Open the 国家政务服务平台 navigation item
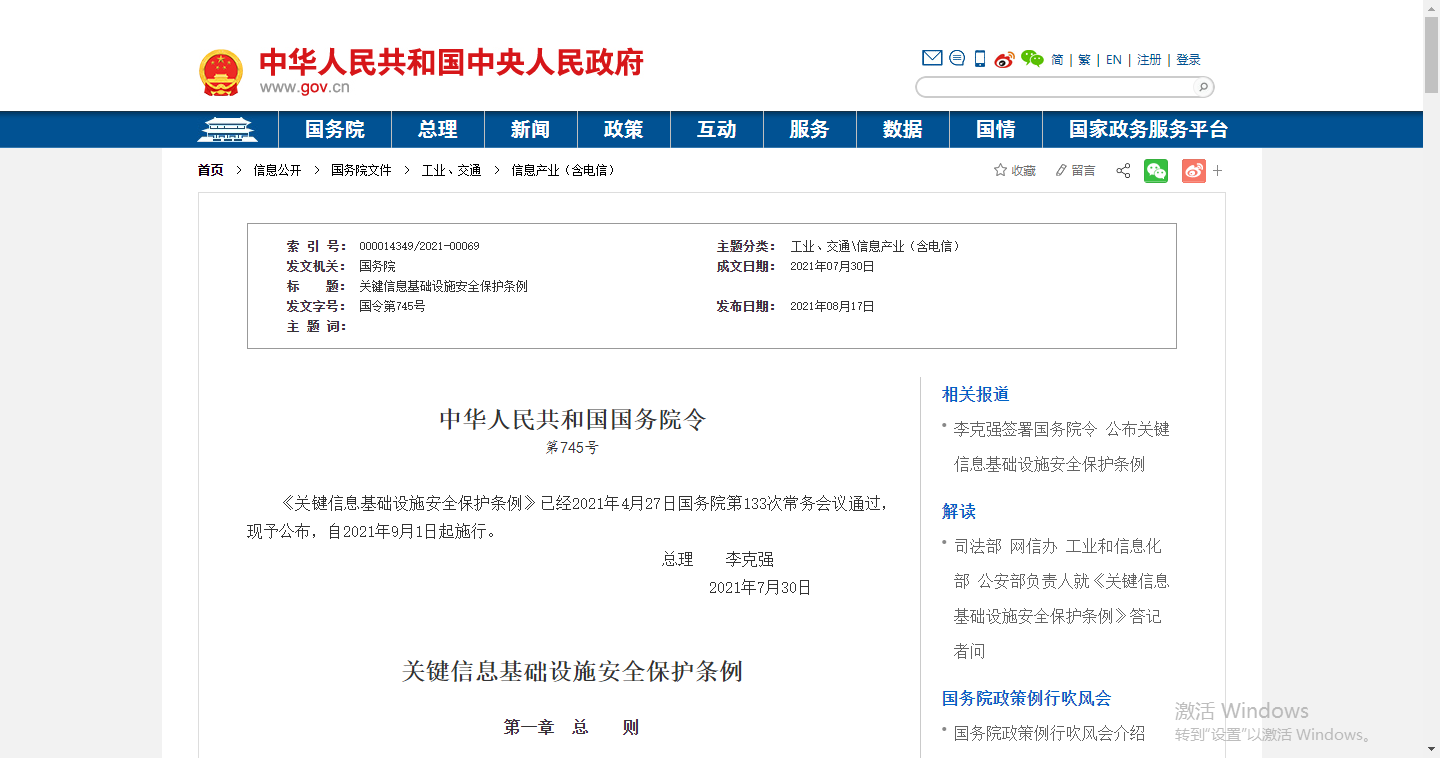1440x758 pixels. (1148, 129)
